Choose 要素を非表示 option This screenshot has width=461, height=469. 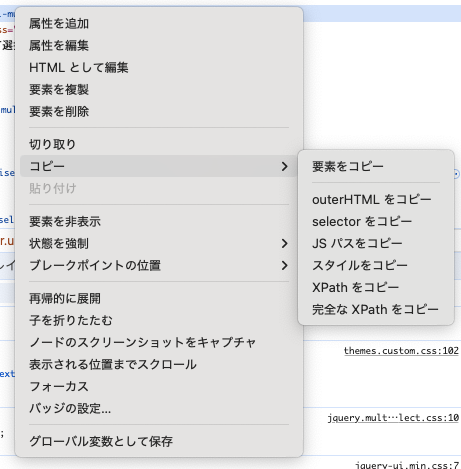tap(159, 222)
